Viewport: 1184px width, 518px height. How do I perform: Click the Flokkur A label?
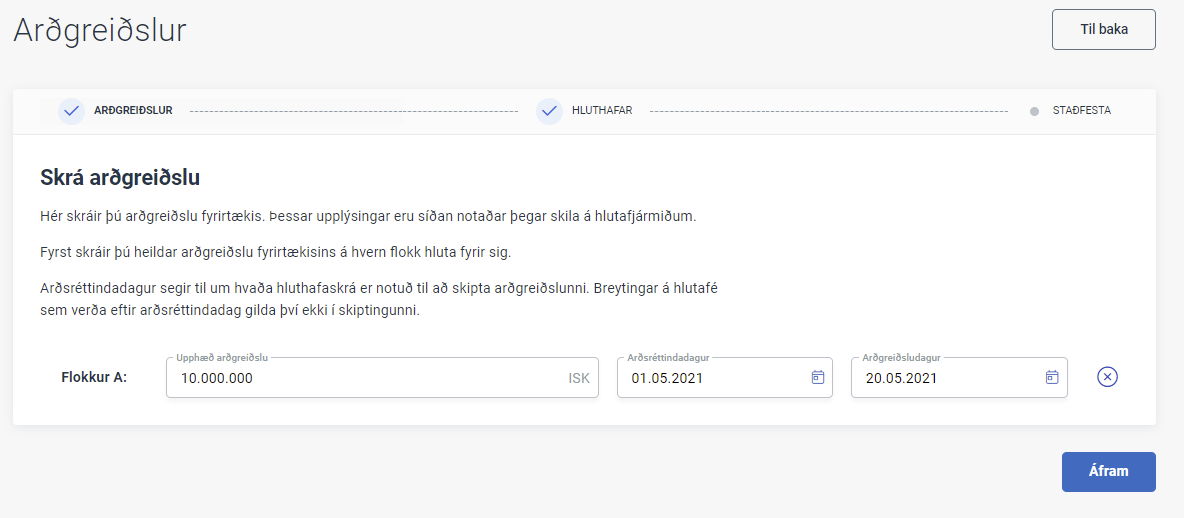tap(93, 378)
